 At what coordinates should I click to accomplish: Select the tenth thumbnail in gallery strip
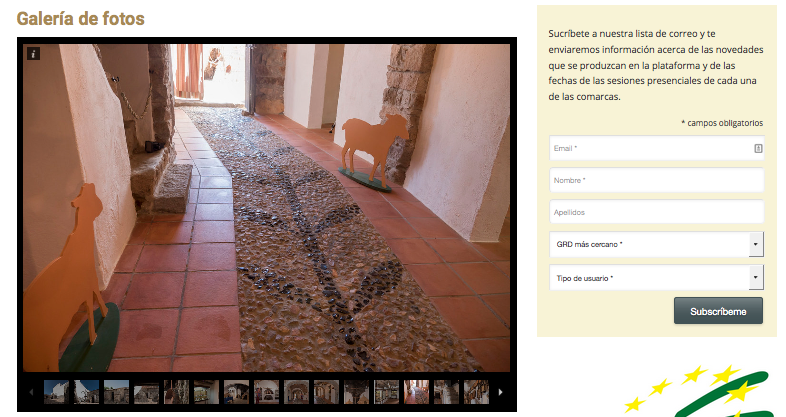327,392
